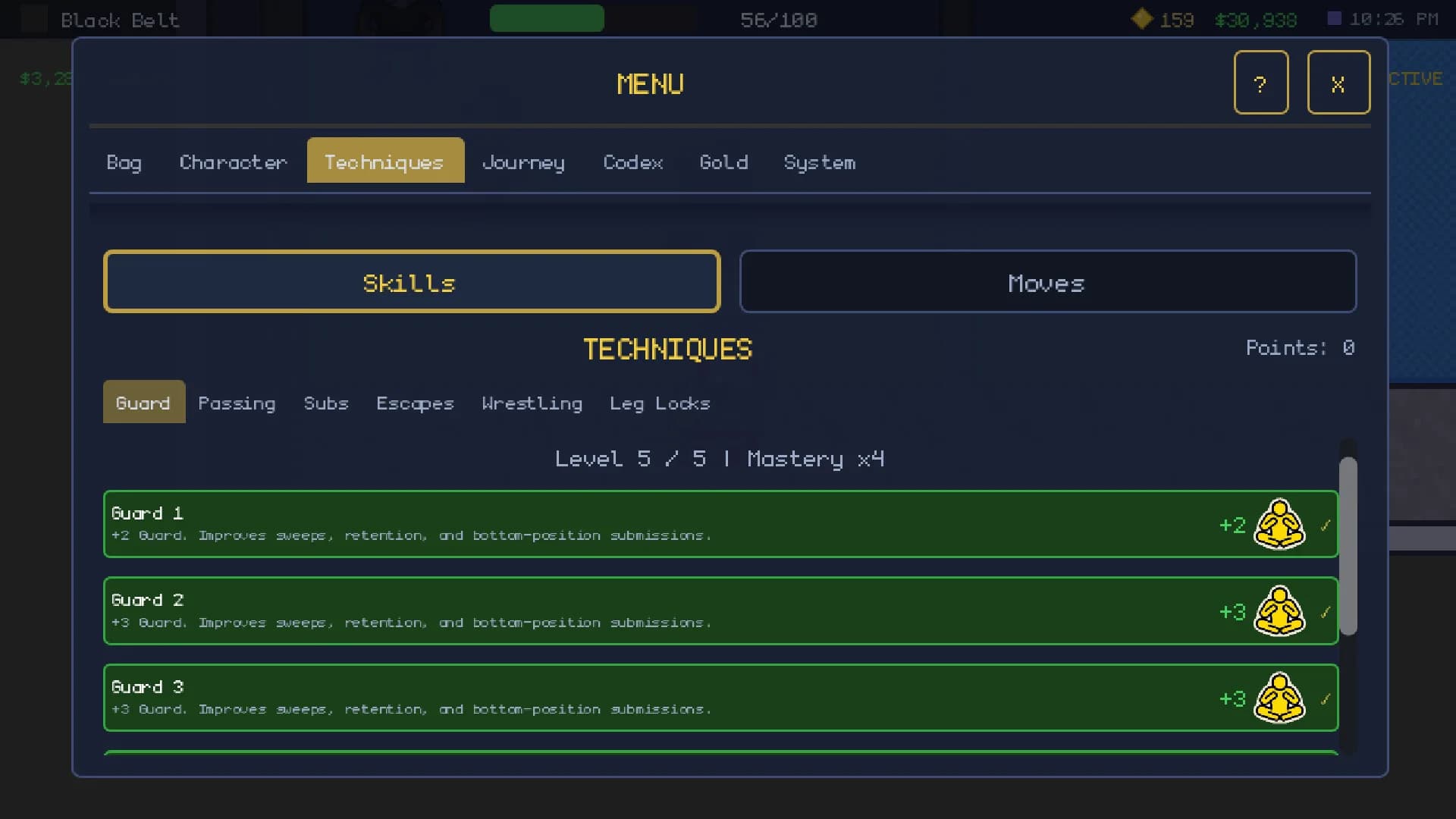This screenshot has height=819, width=1456.
Task: Select the Guard technique category
Action: 144,402
